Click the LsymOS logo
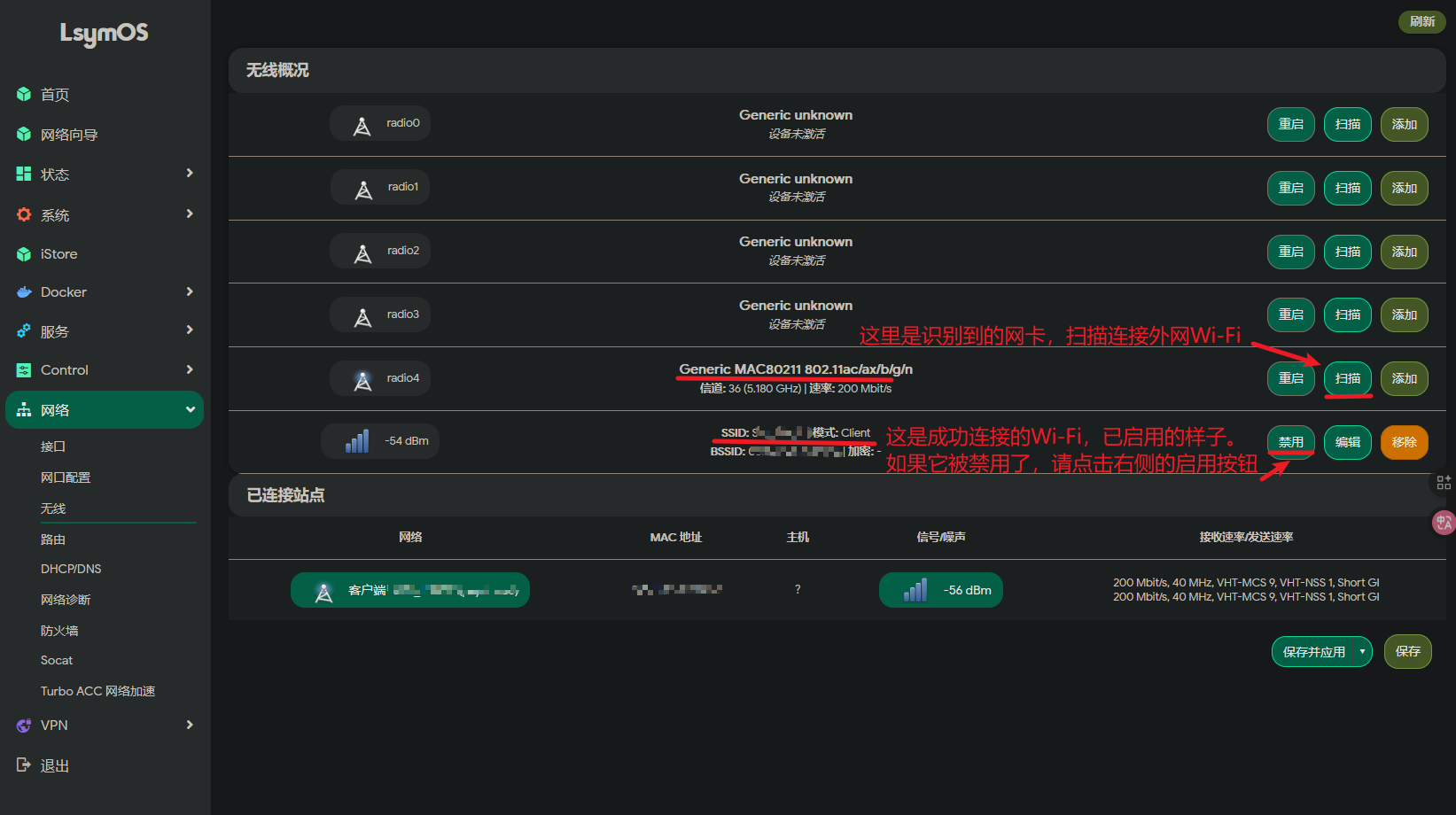This screenshot has height=815, width=1456. (105, 34)
